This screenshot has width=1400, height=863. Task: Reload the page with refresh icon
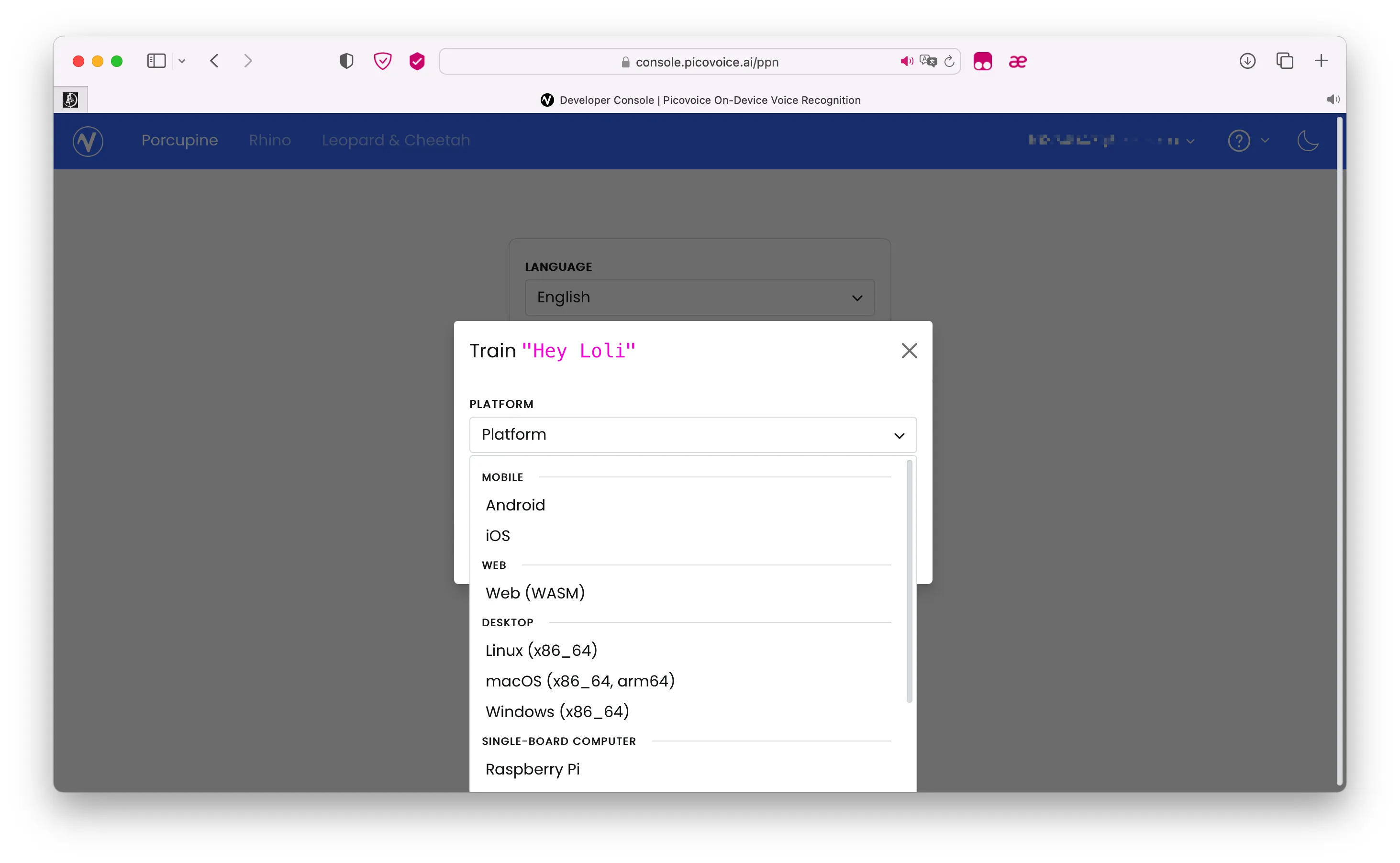(948, 62)
